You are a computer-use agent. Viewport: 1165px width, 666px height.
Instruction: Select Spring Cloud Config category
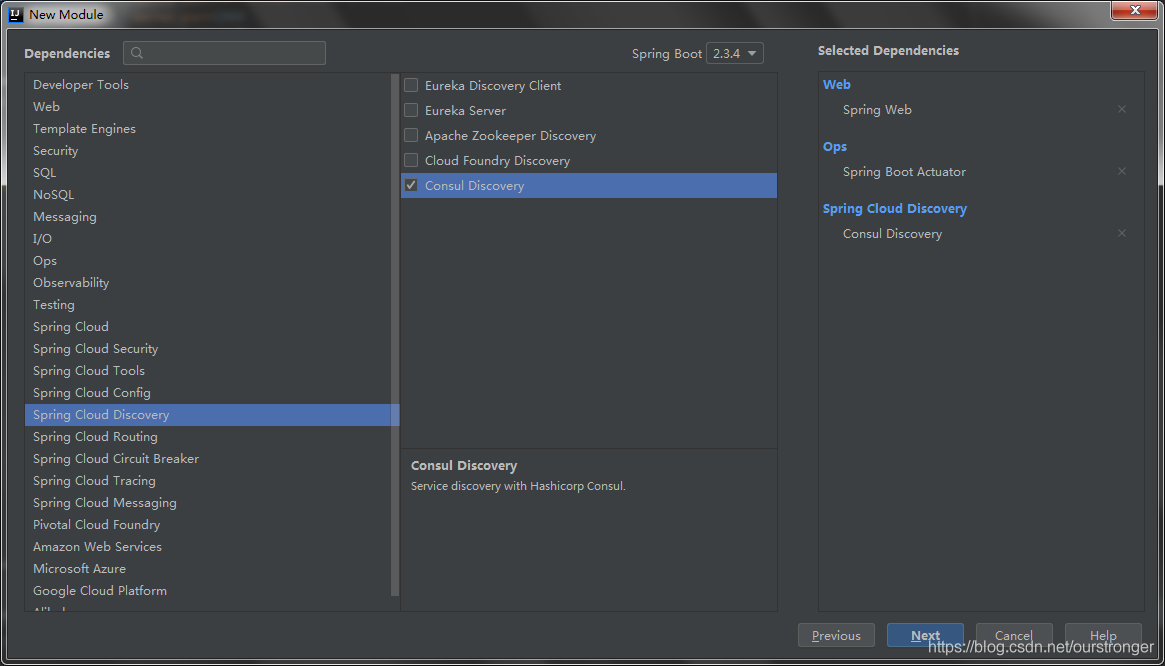pos(208,392)
